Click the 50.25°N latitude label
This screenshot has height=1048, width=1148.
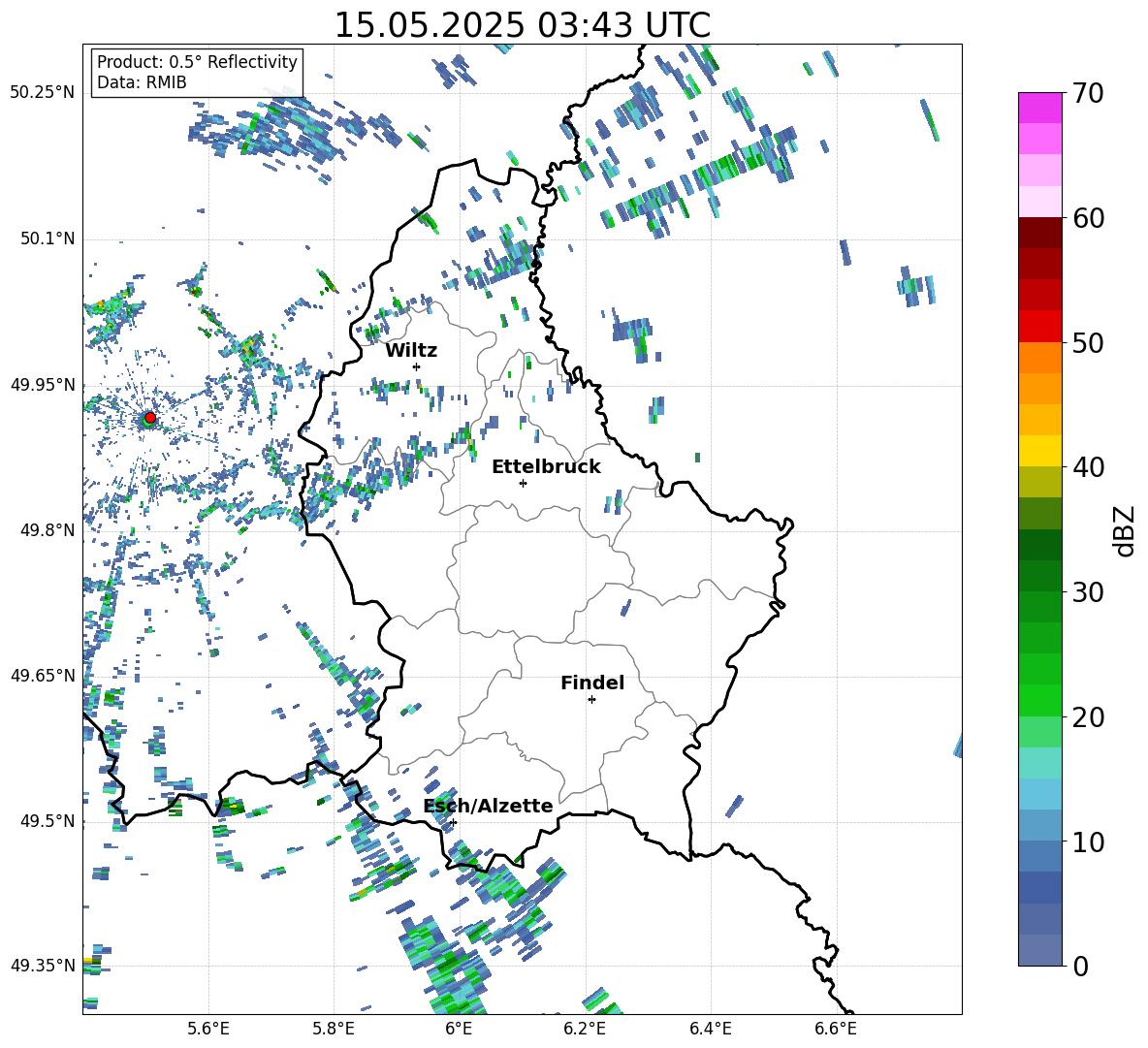click(43, 93)
